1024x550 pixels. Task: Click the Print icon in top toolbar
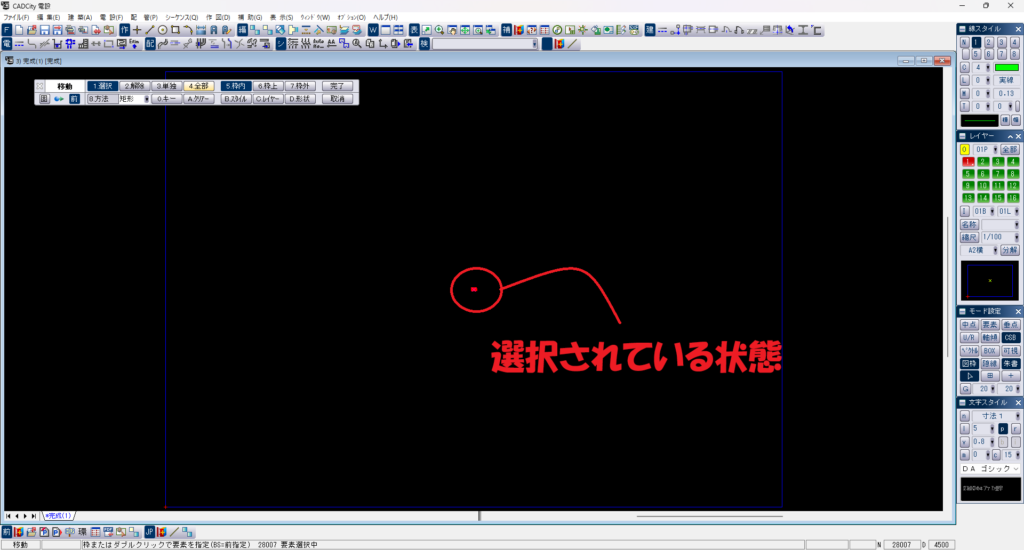[x=70, y=30]
